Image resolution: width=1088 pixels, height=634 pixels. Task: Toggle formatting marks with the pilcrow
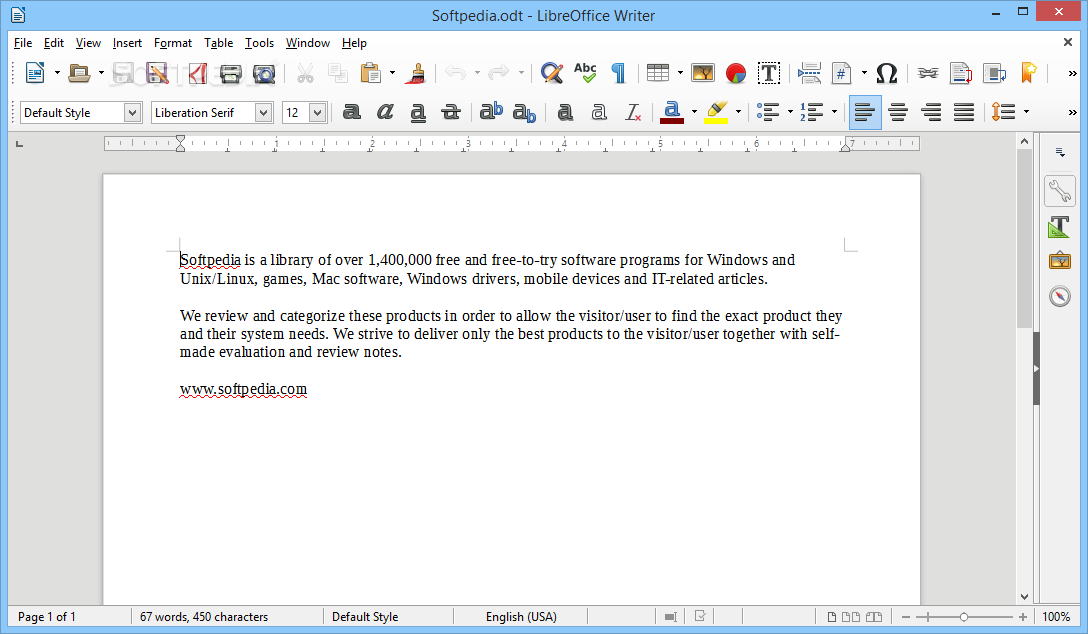618,73
